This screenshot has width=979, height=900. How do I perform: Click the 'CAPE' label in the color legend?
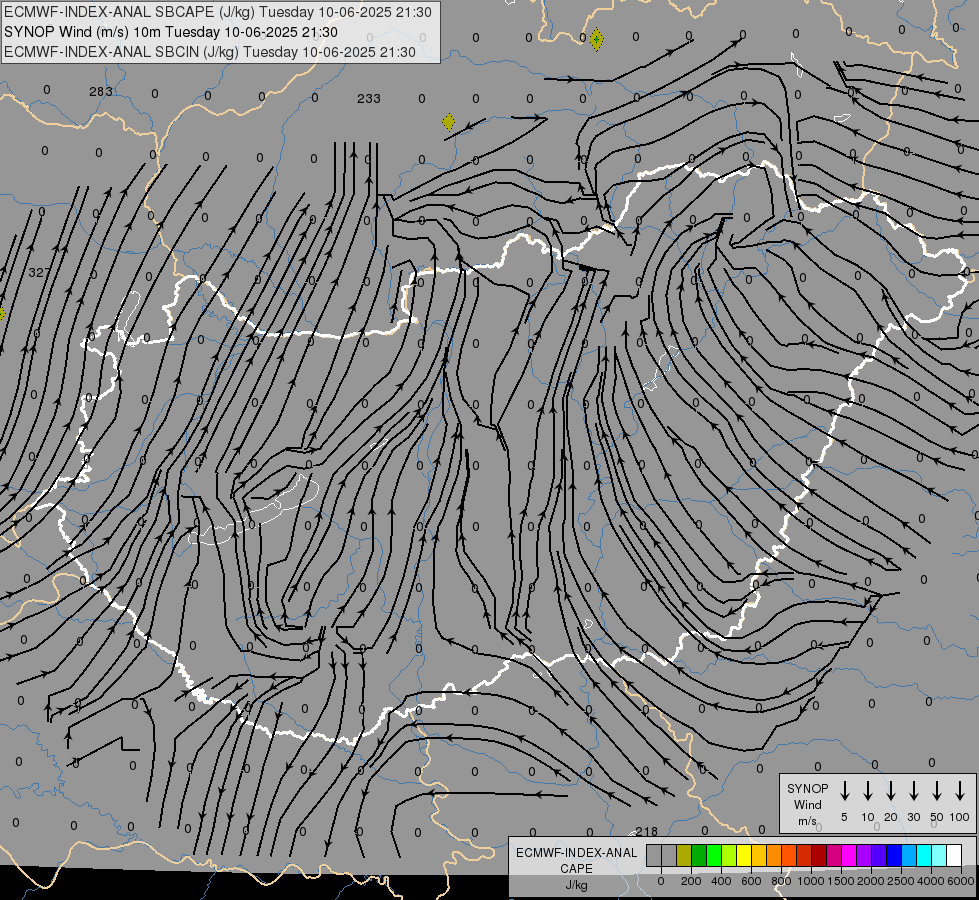click(576, 869)
